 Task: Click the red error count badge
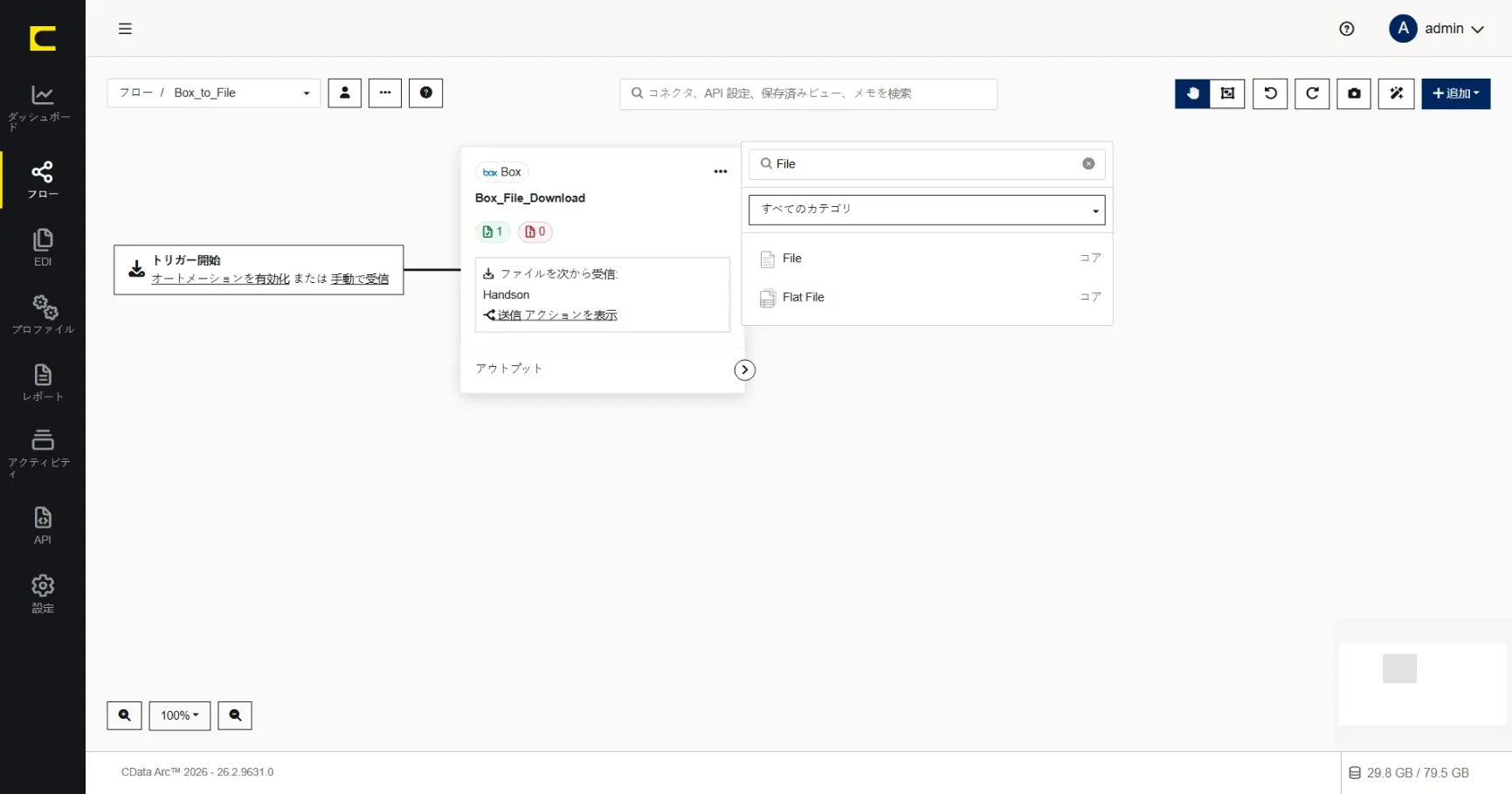tap(535, 231)
